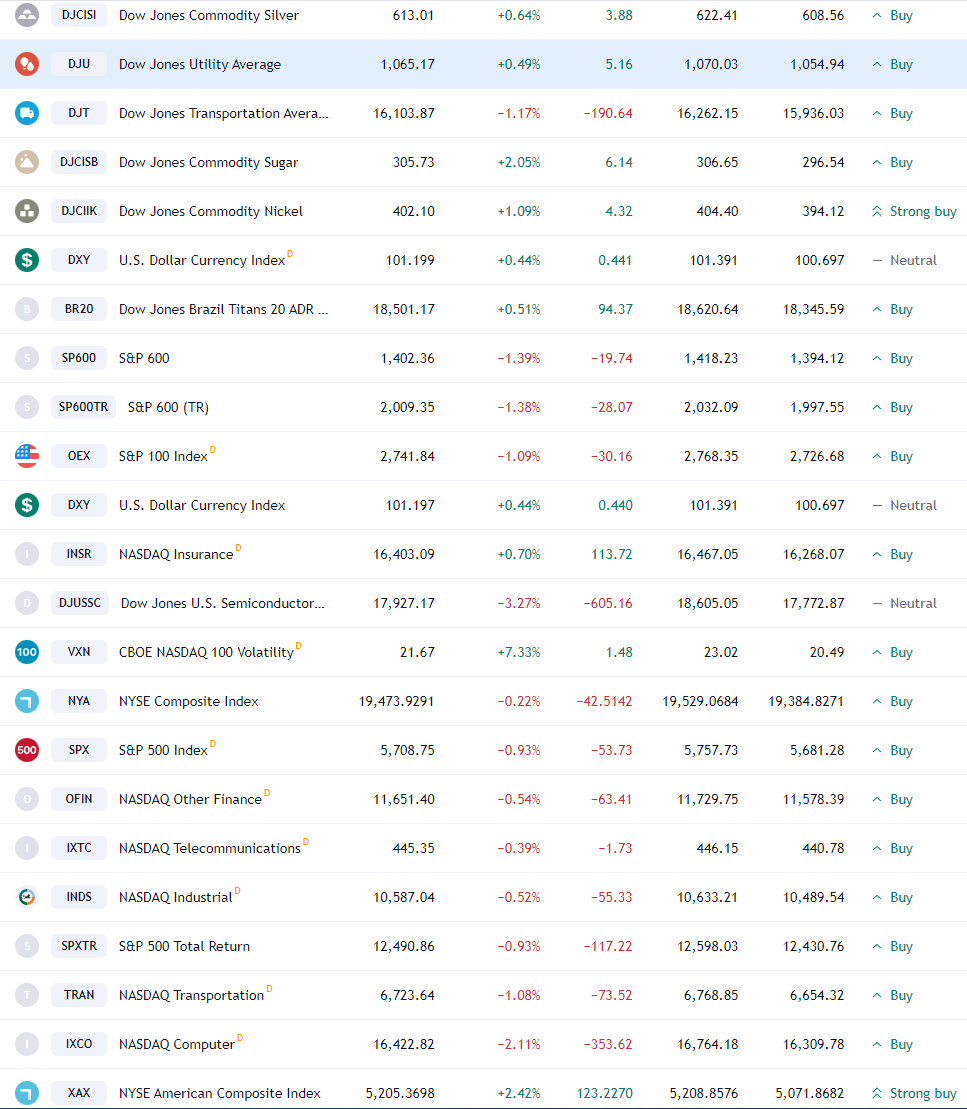967x1109 pixels.
Task: Open NASDAQ Computer link
Action: 177,1045
